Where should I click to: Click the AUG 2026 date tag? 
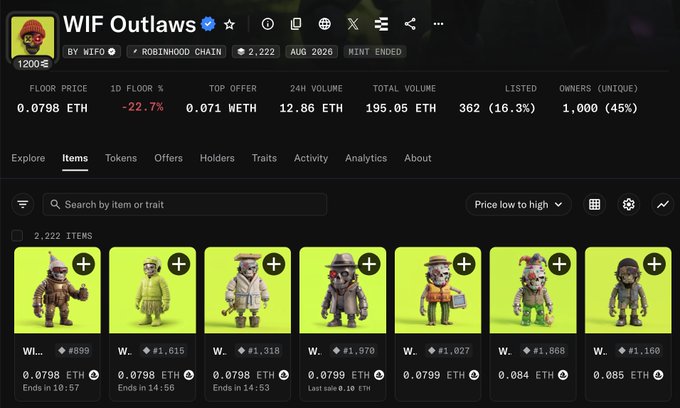click(x=311, y=52)
